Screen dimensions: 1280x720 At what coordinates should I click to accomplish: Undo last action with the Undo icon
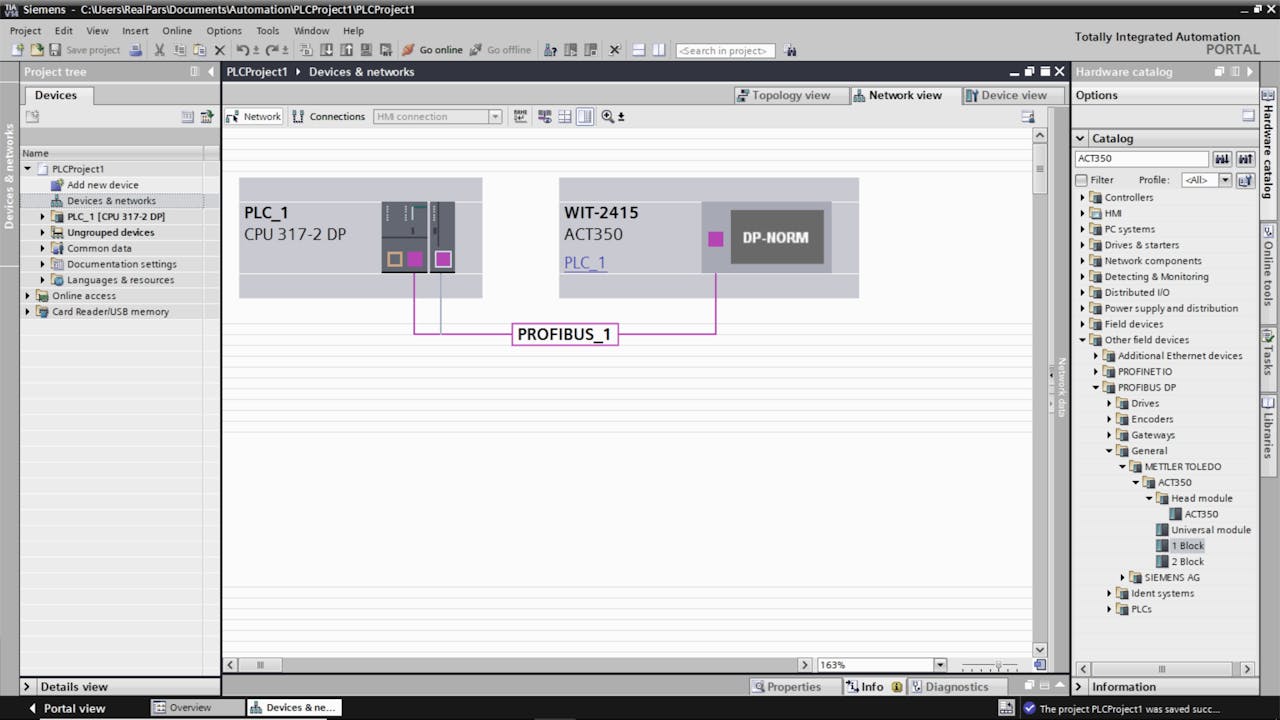242,50
